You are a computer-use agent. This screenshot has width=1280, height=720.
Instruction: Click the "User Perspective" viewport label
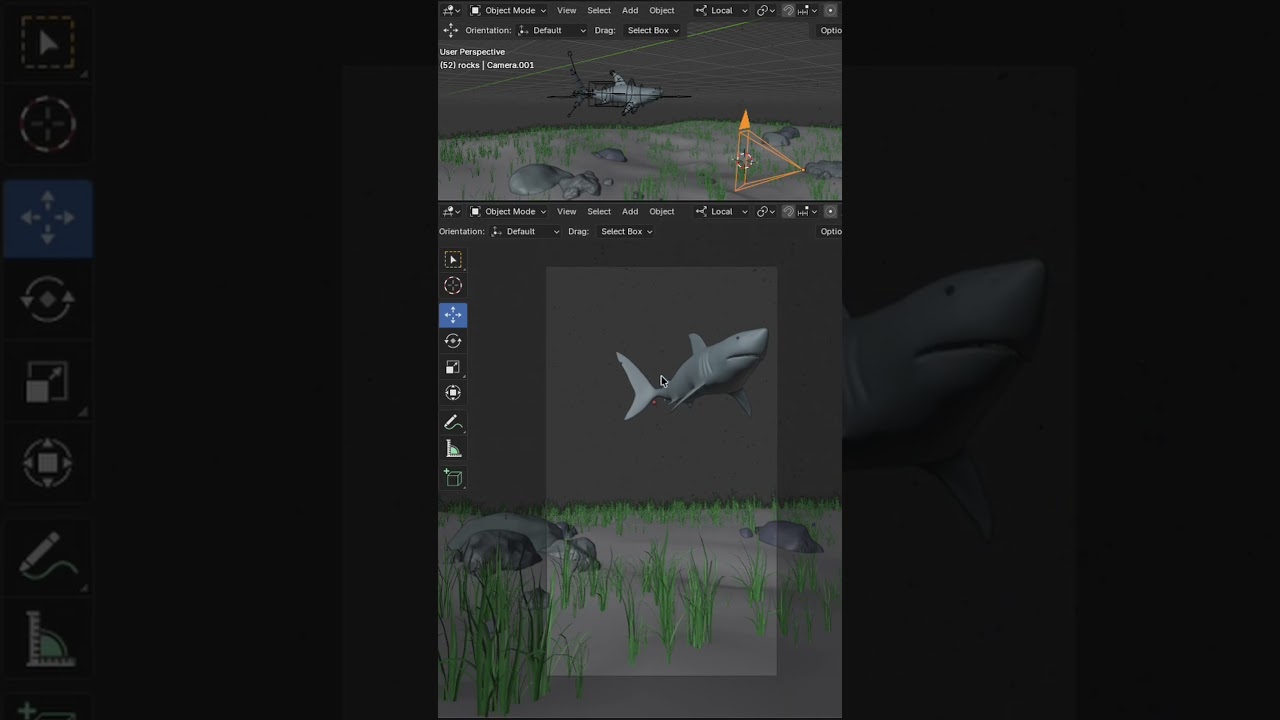coord(472,52)
